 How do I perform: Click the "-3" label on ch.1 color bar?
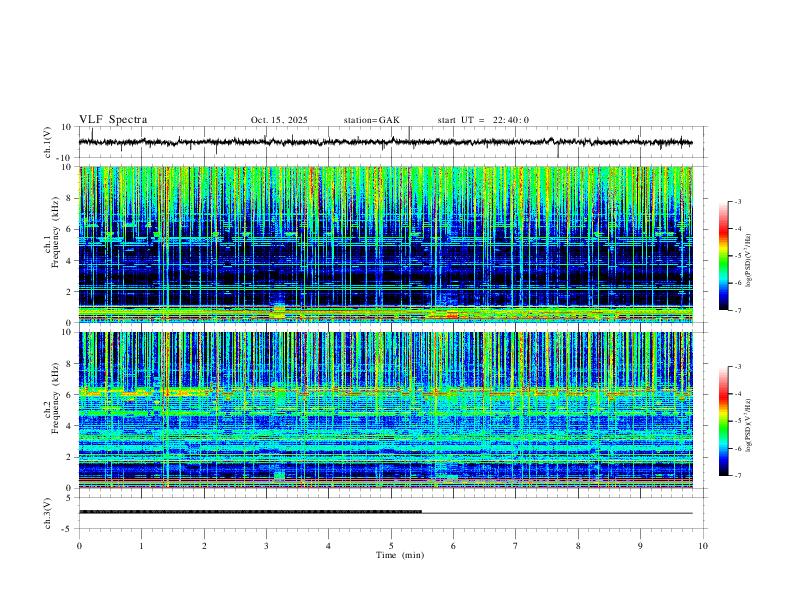point(737,201)
